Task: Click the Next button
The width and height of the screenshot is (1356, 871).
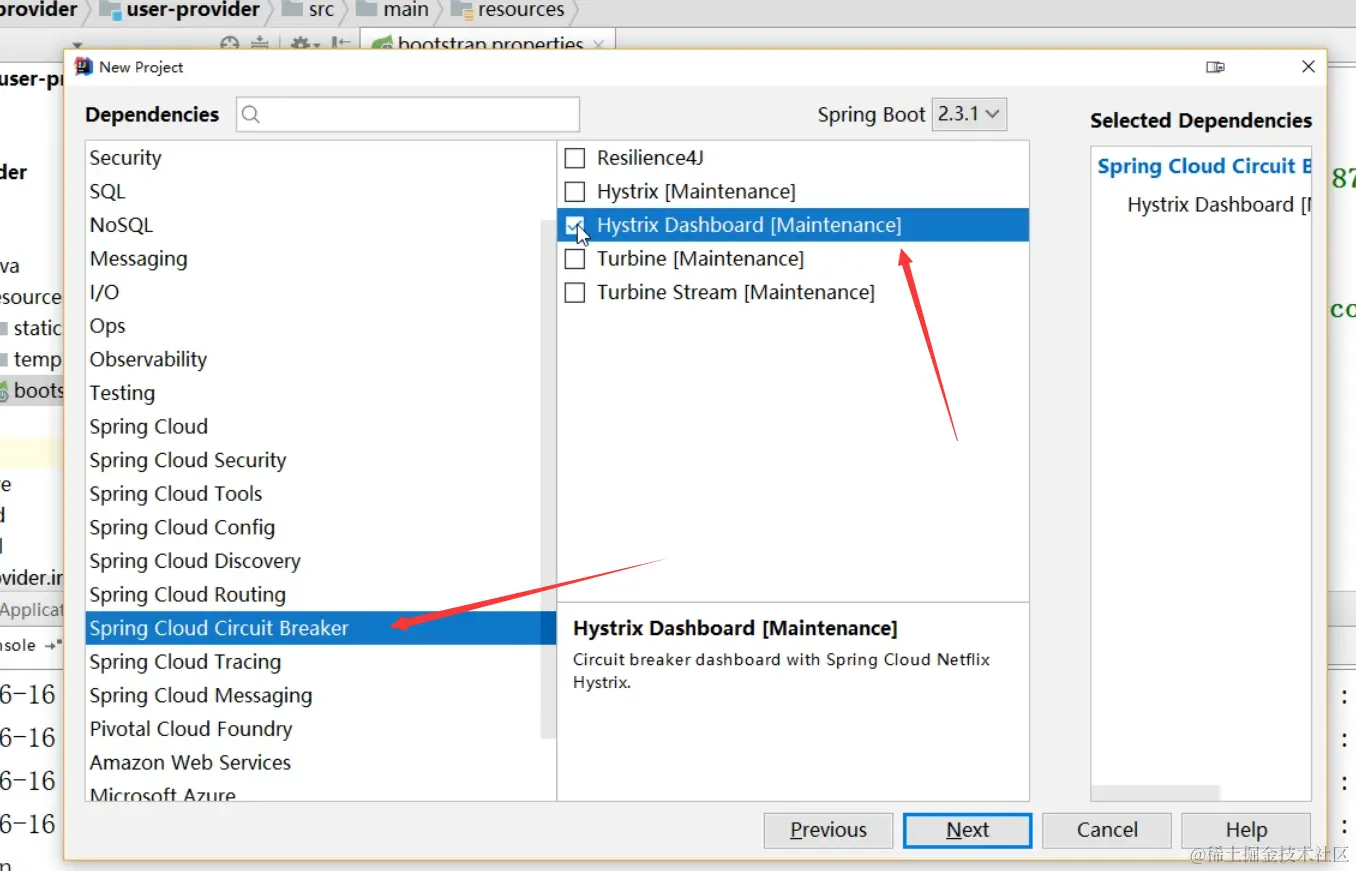Action: 967,830
